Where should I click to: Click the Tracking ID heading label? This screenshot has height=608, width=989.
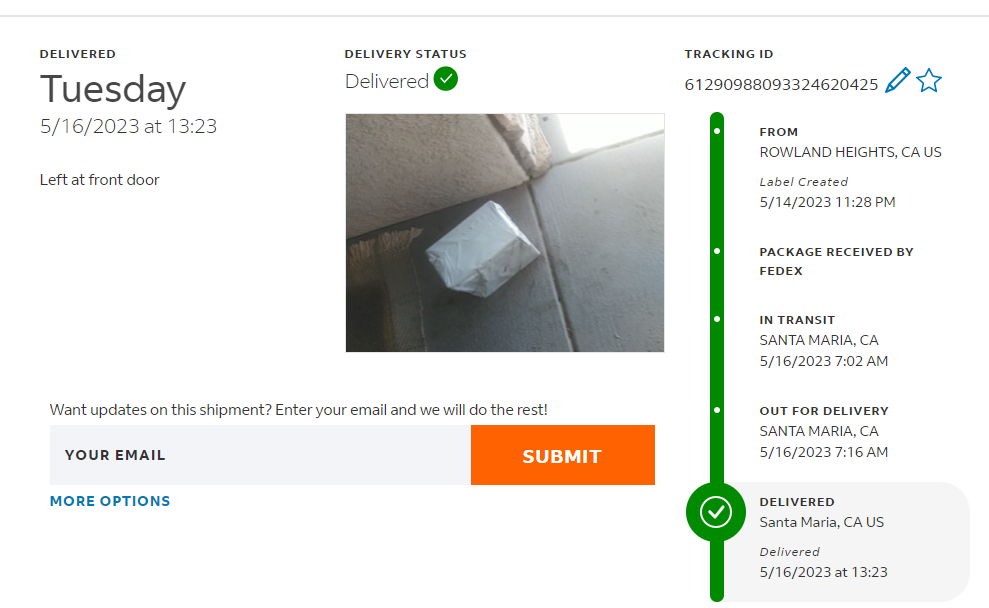point(729,54)
